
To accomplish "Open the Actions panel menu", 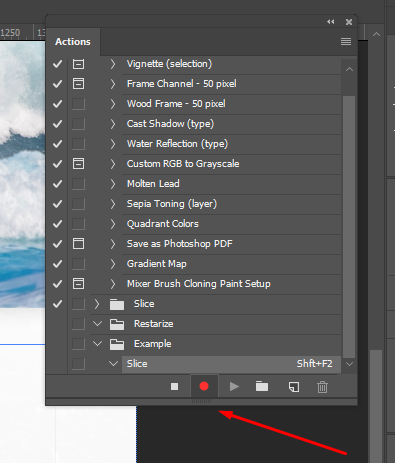I will tap(346, 41).
